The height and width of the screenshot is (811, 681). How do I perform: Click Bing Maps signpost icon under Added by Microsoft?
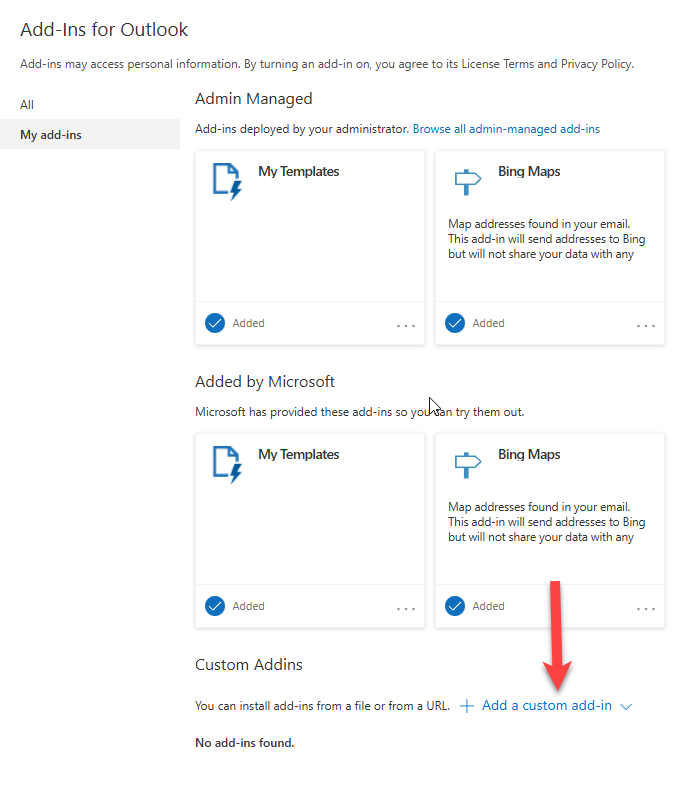467,464
